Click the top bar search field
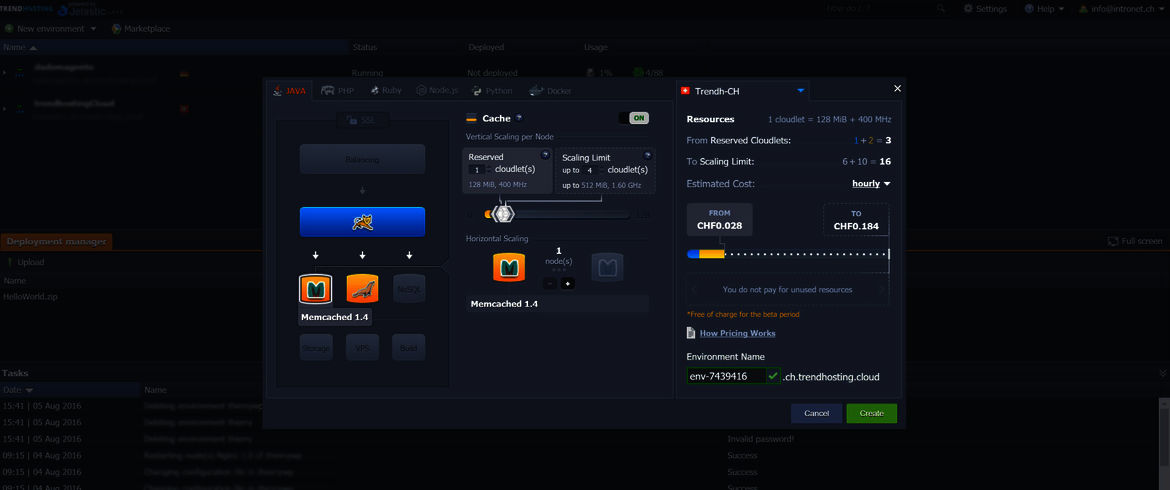 [x=880, y=9]
